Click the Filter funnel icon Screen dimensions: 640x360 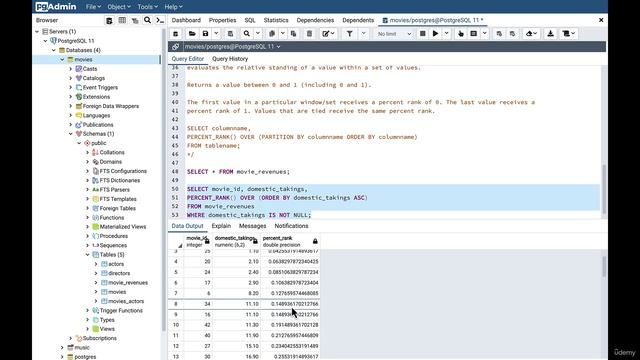pyautogui.click(x=350, y=34)
